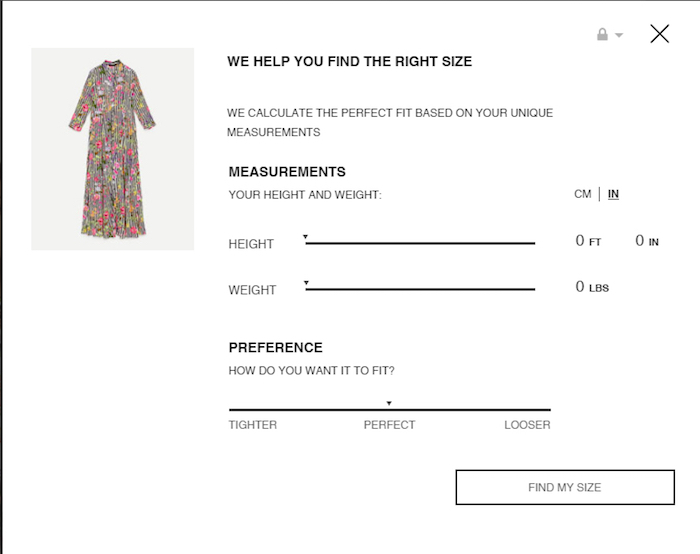Click the weight slider handle
The height and width of the screenshot is (554, 700).
(306, 286)
